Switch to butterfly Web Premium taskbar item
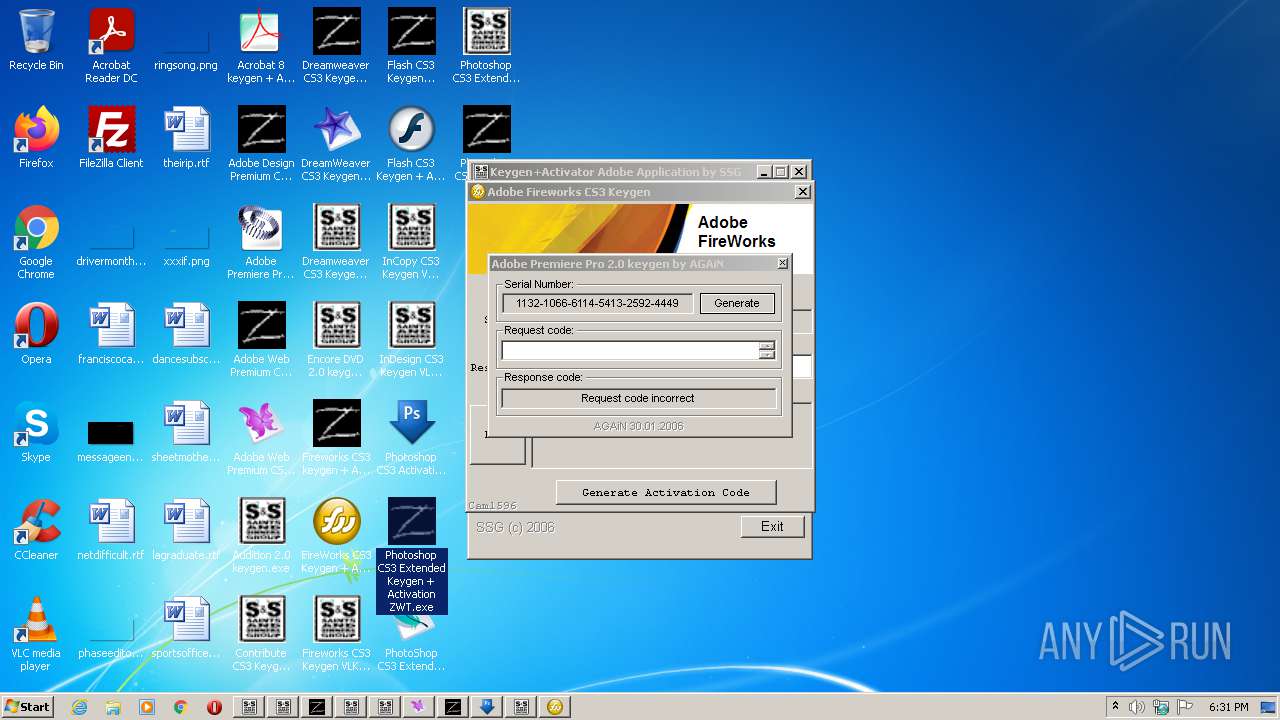1280x720 pixels. (418, 707)
